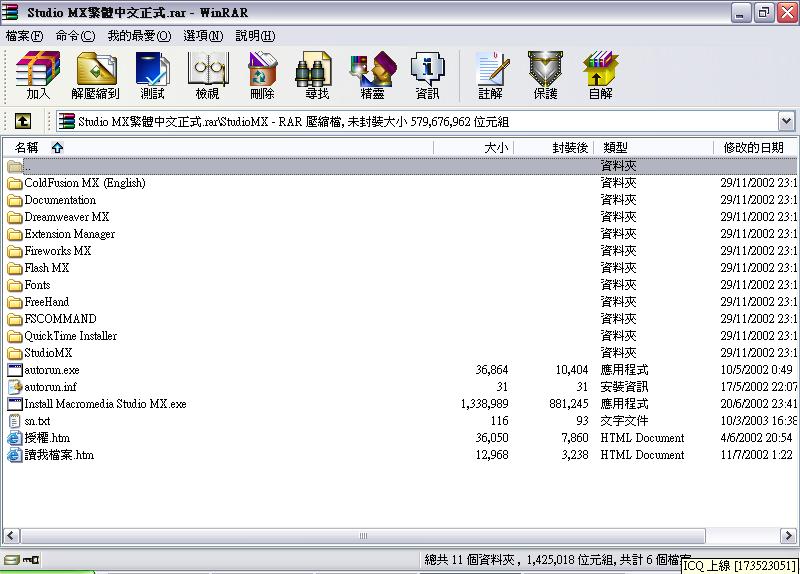This screenshot has width=800, height=574.
Task: Select the Fireworks MX folder row
Action: 399,251
